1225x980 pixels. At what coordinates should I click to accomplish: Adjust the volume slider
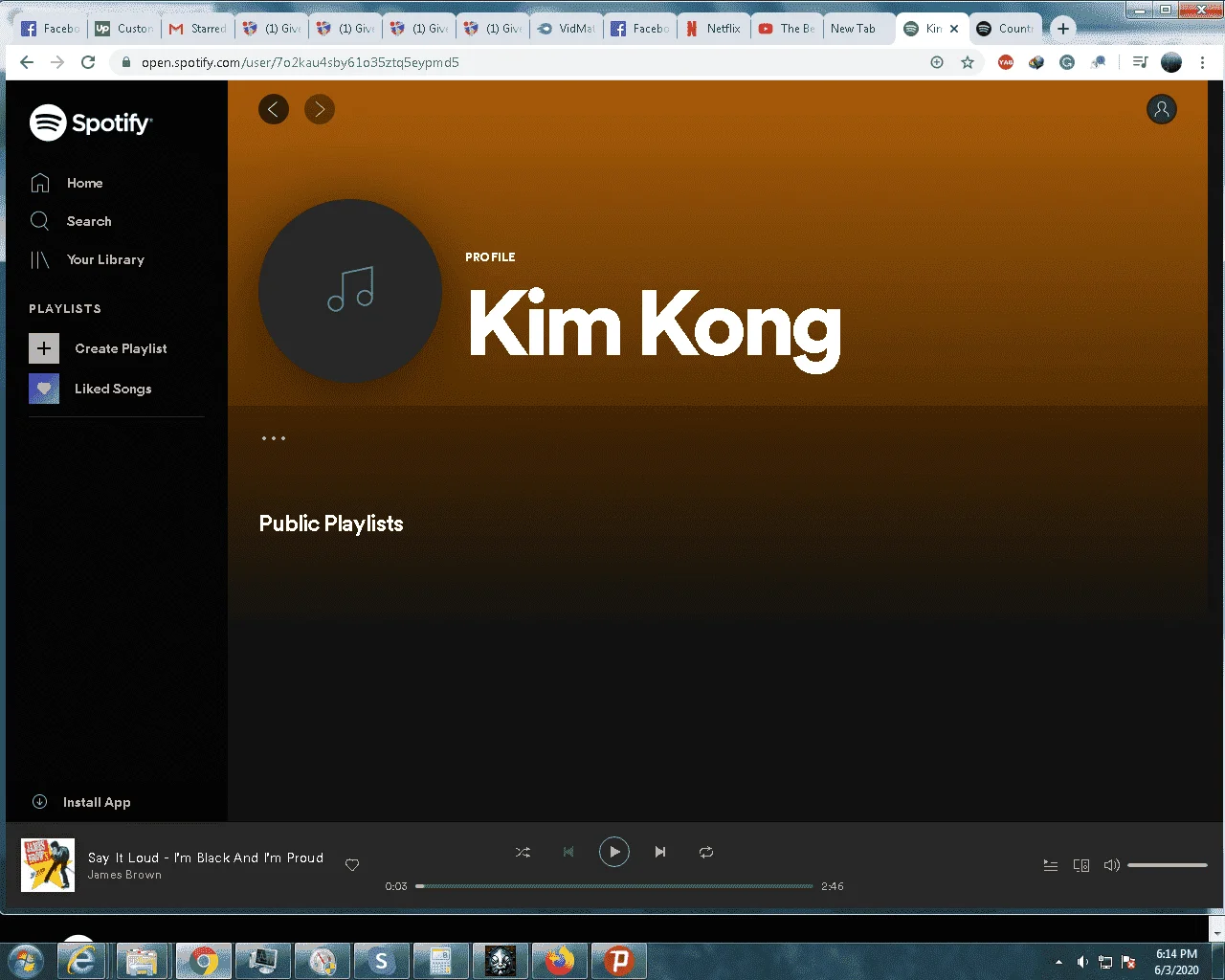coord(1168,865)
